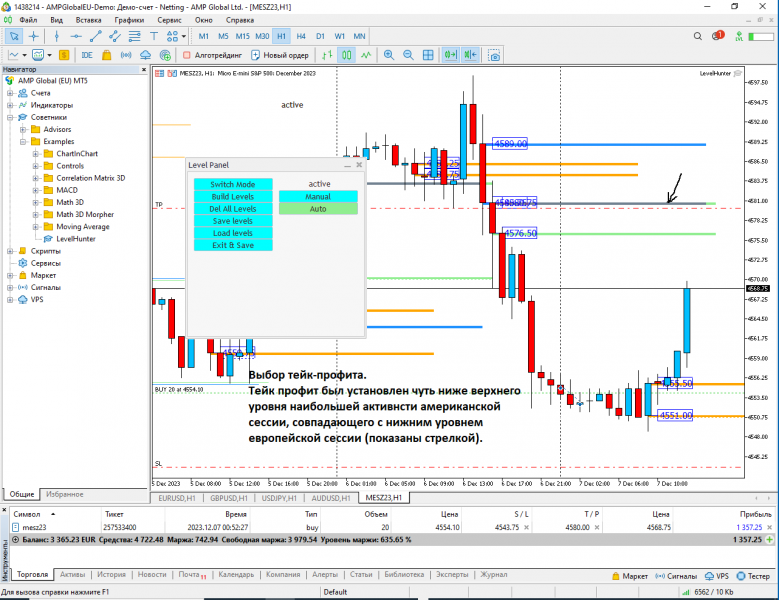Select the Fibonacci retracement tool
Image resolution: width=779 pixels, height=600 pixels.
134,36
